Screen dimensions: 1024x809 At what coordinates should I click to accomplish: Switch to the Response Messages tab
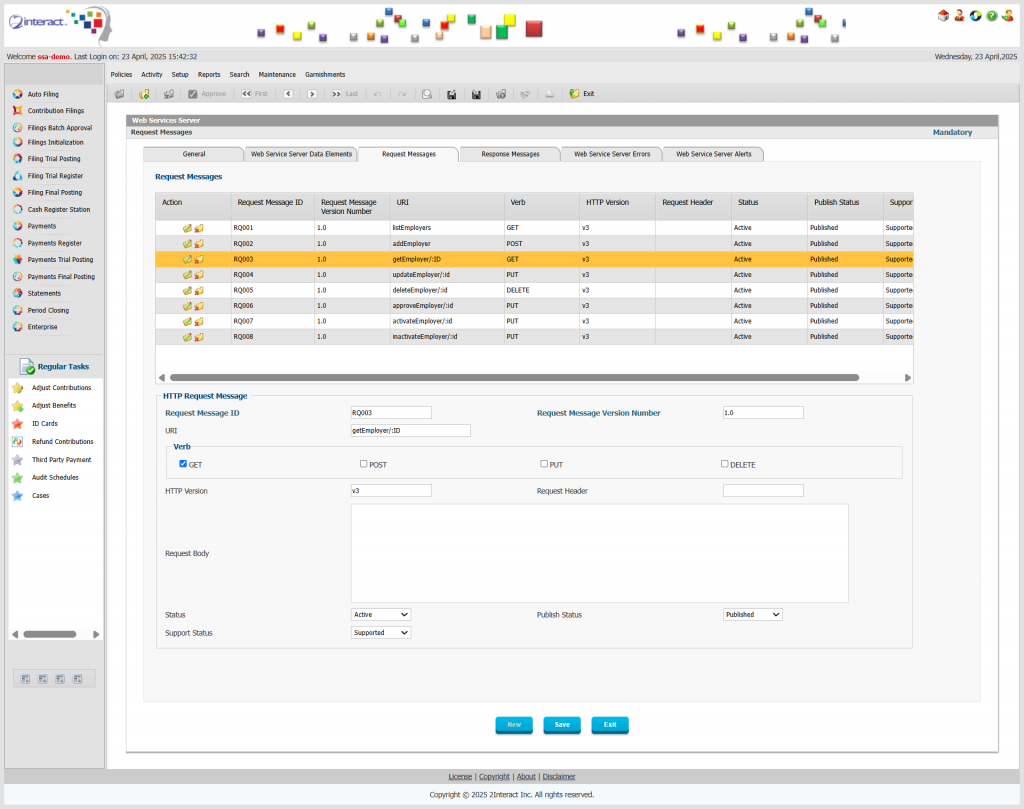(510, 154)
